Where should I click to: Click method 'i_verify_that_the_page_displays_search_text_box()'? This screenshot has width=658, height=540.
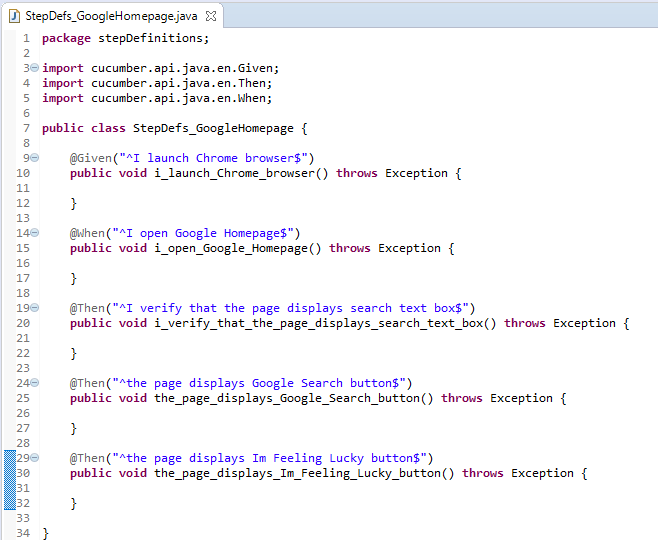[x=325, y=323]
